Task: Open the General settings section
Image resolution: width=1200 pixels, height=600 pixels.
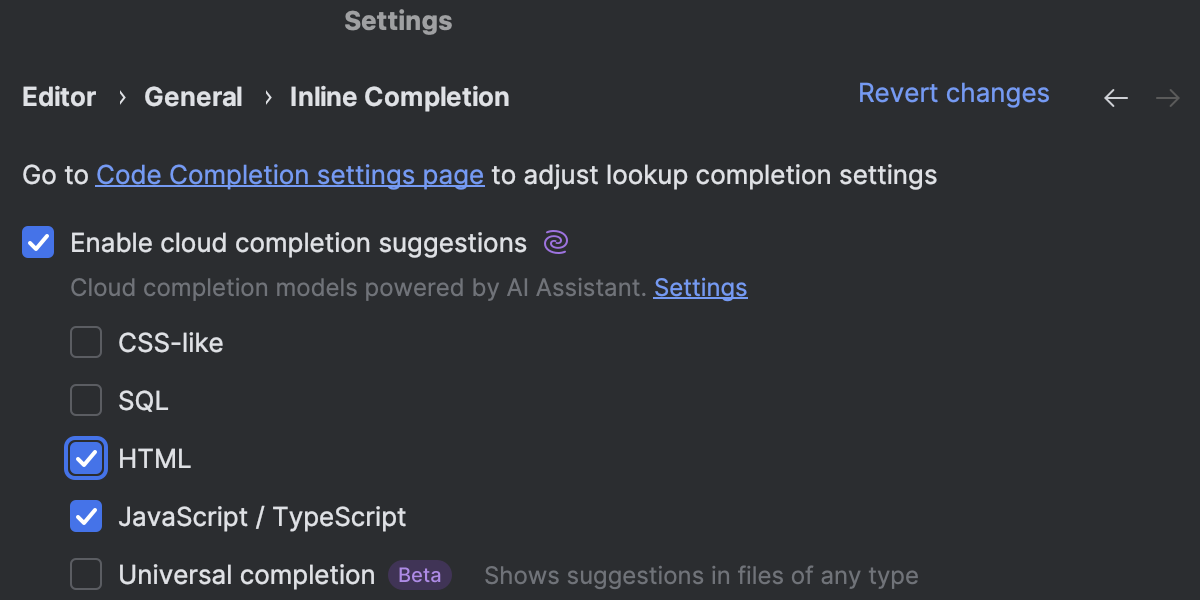Action: 193,97
